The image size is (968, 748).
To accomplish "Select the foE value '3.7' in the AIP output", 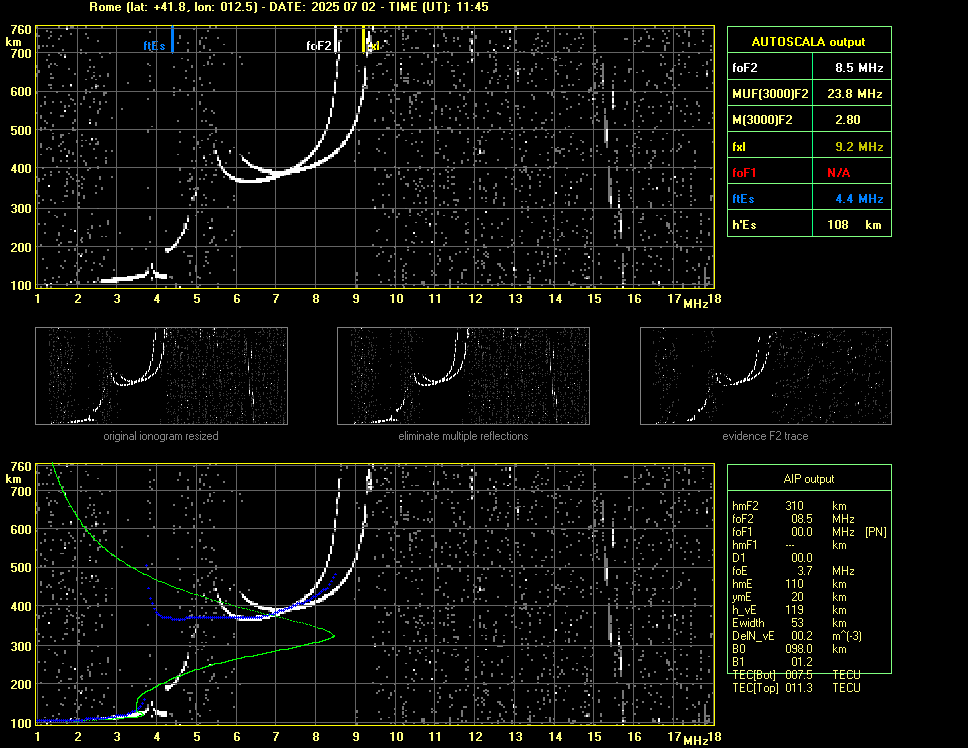I will coord(804,571).
